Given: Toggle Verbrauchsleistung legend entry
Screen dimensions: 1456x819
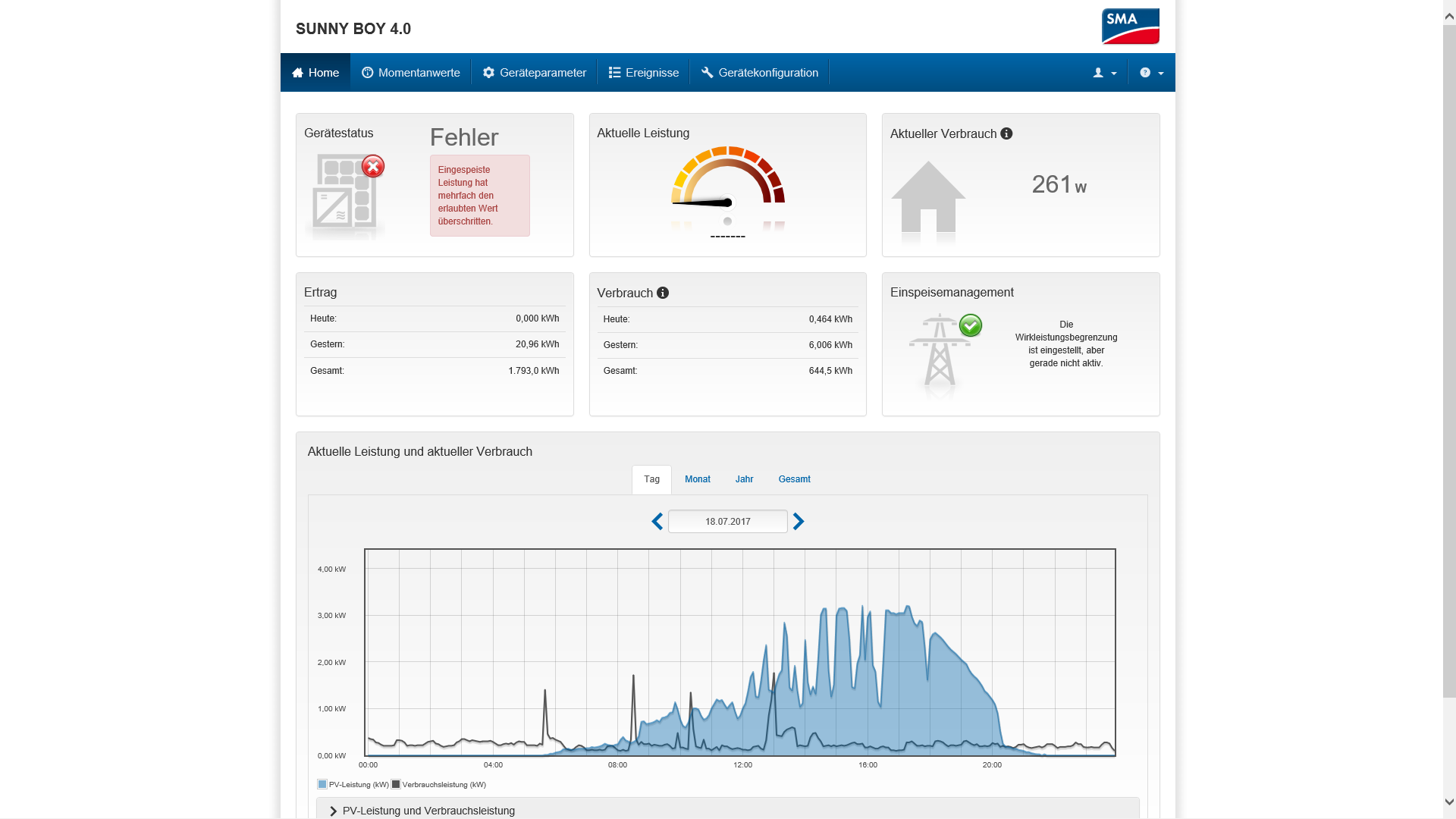Looking at the screenshot, I should click(x=439, y=785).
